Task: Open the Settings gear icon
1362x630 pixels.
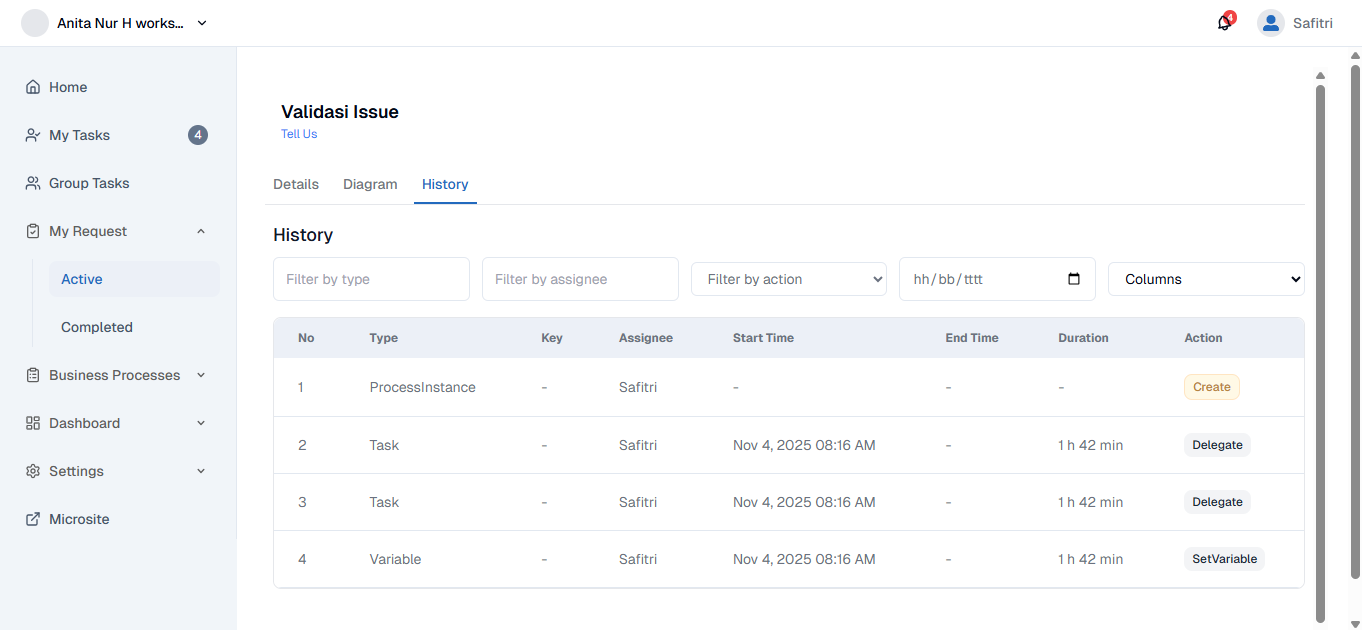Action: [x=32, y=471]
